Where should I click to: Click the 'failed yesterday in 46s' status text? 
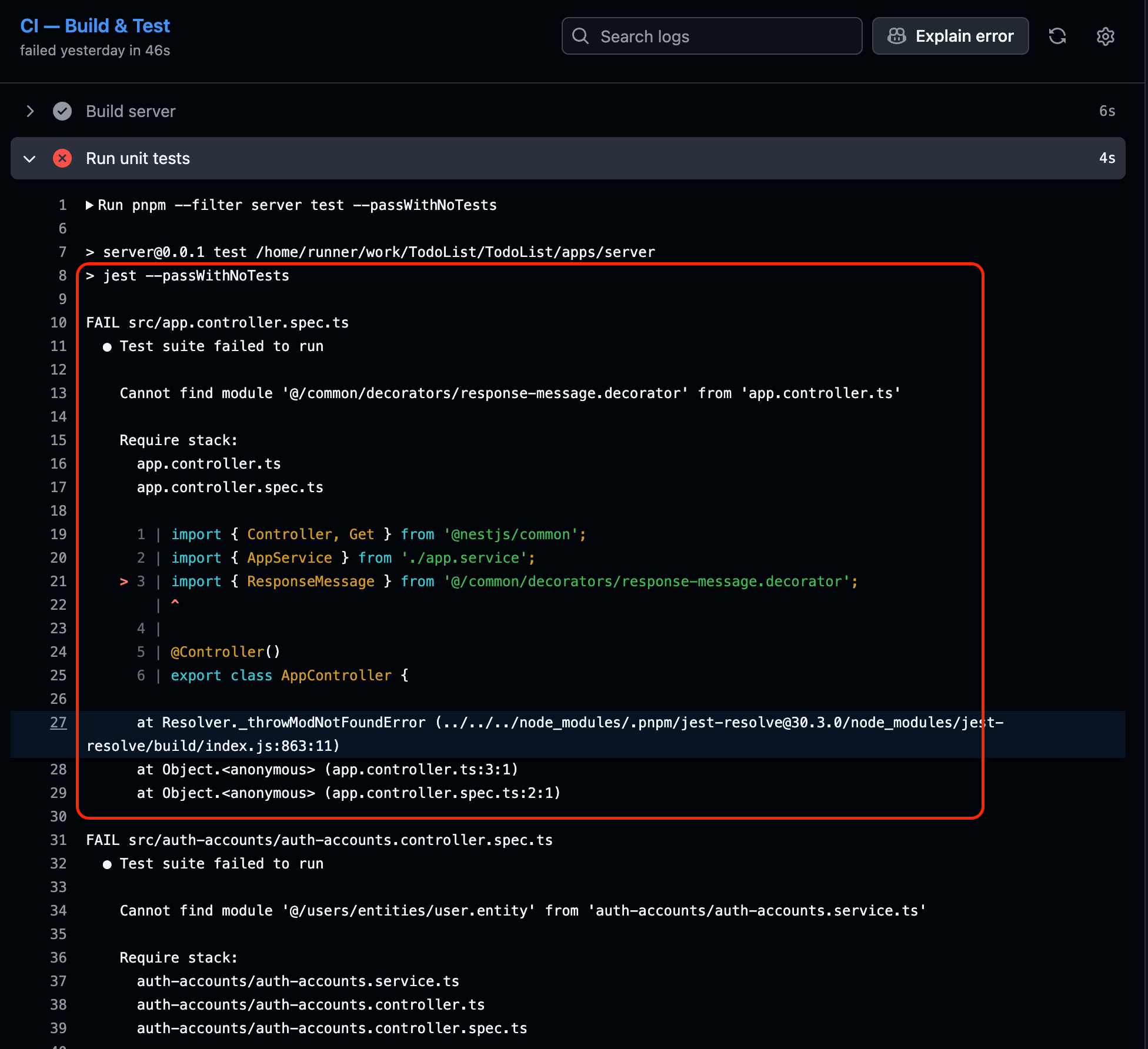[x=95, y=51]
